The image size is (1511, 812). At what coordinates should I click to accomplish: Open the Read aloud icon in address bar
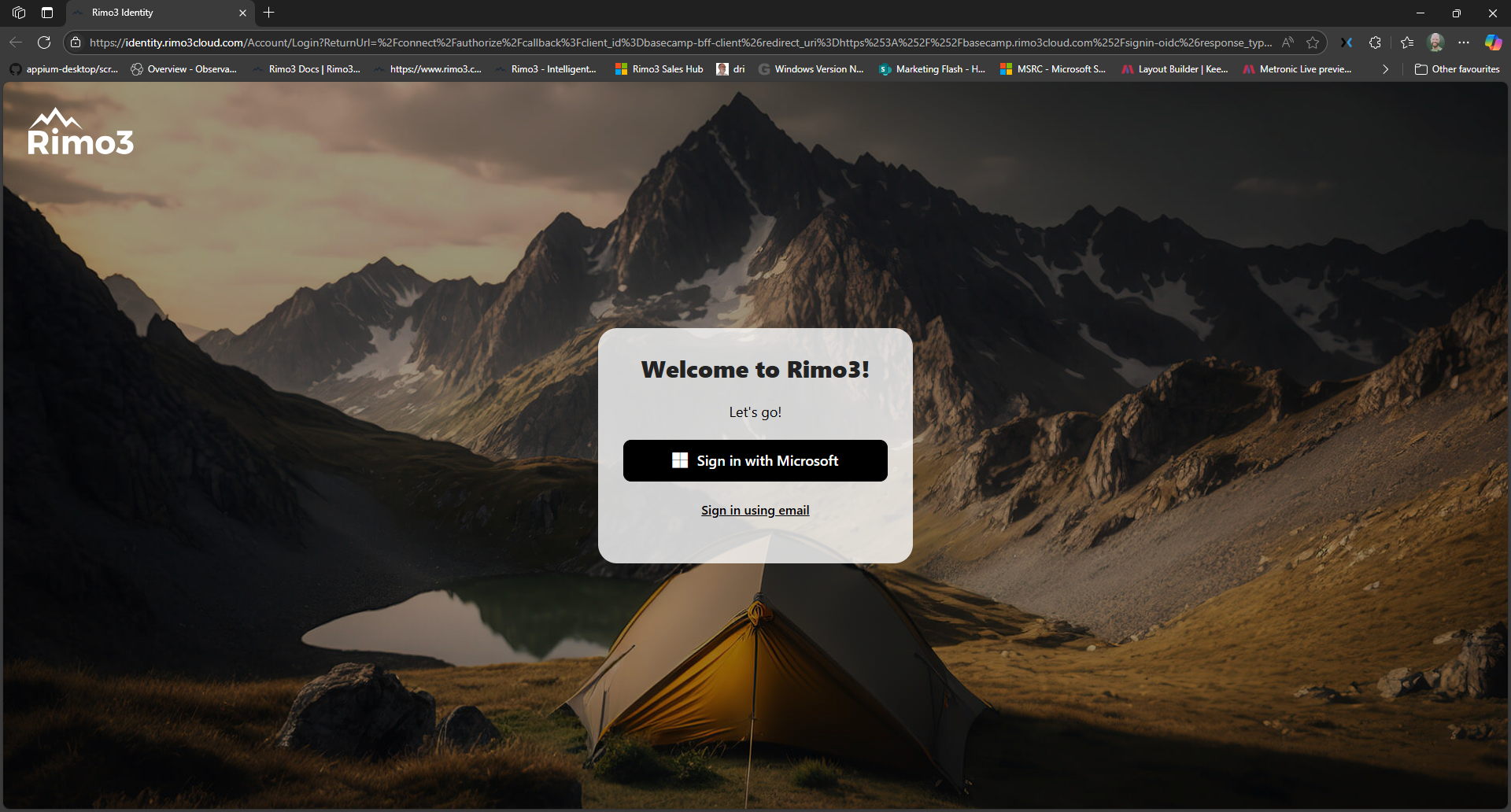tap(1287, 42)
